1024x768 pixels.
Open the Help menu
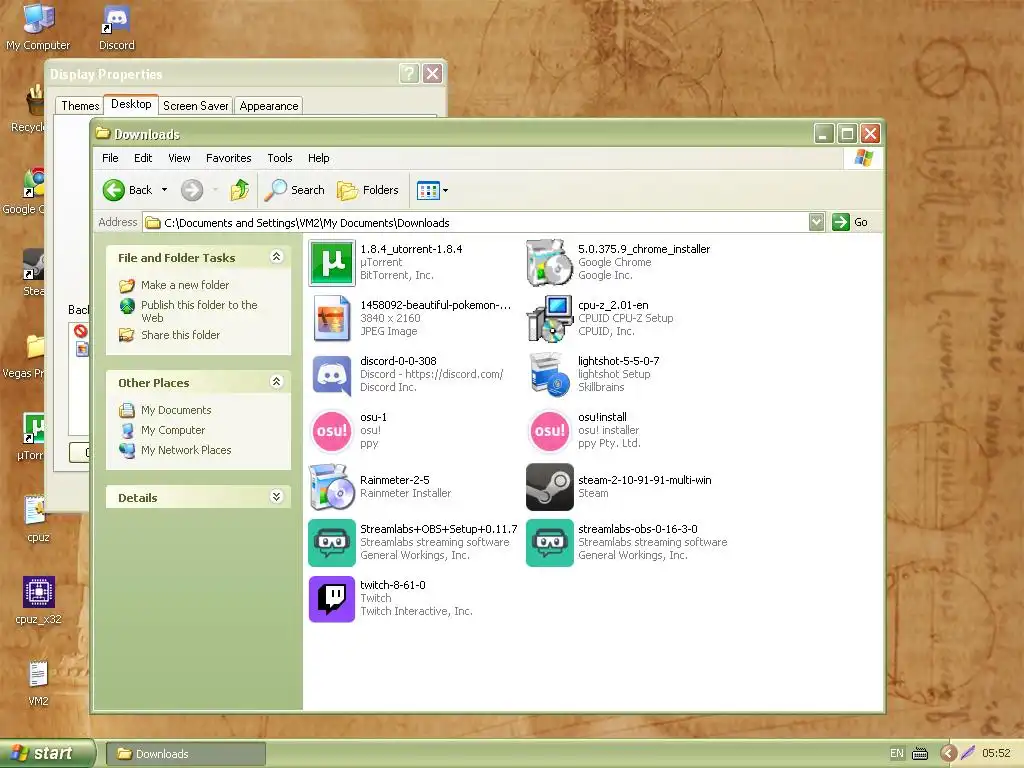[x=319, y=158]
